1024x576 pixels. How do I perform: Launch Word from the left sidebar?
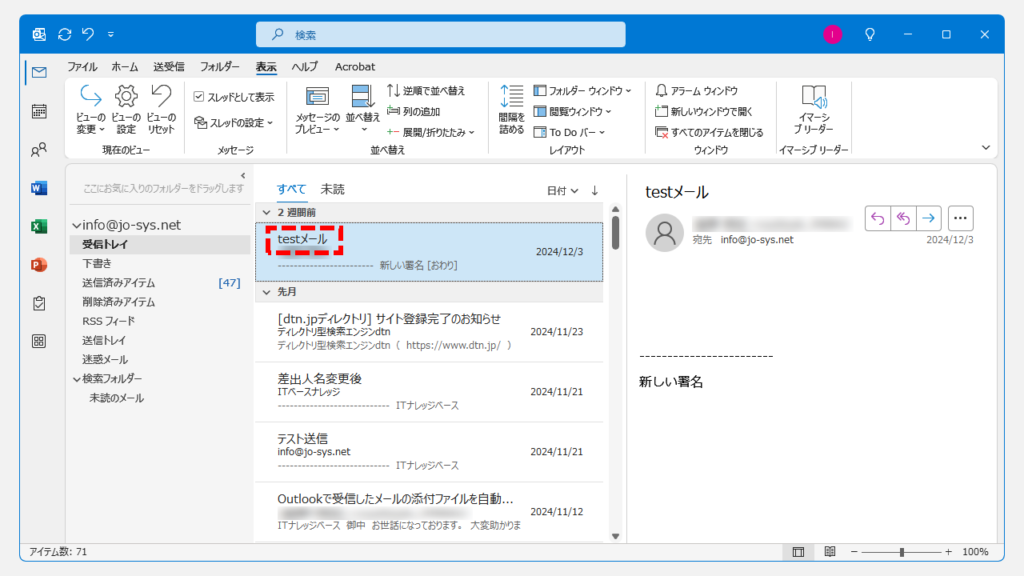pyautogui.click(x=39, y=188)
